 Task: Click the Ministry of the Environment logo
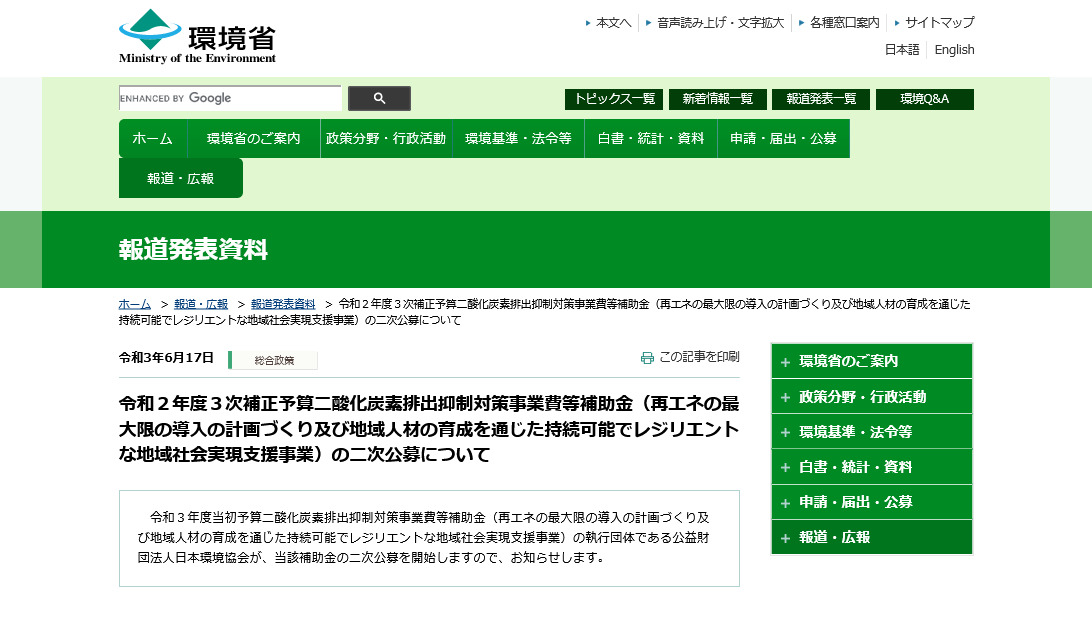(197, 37)
